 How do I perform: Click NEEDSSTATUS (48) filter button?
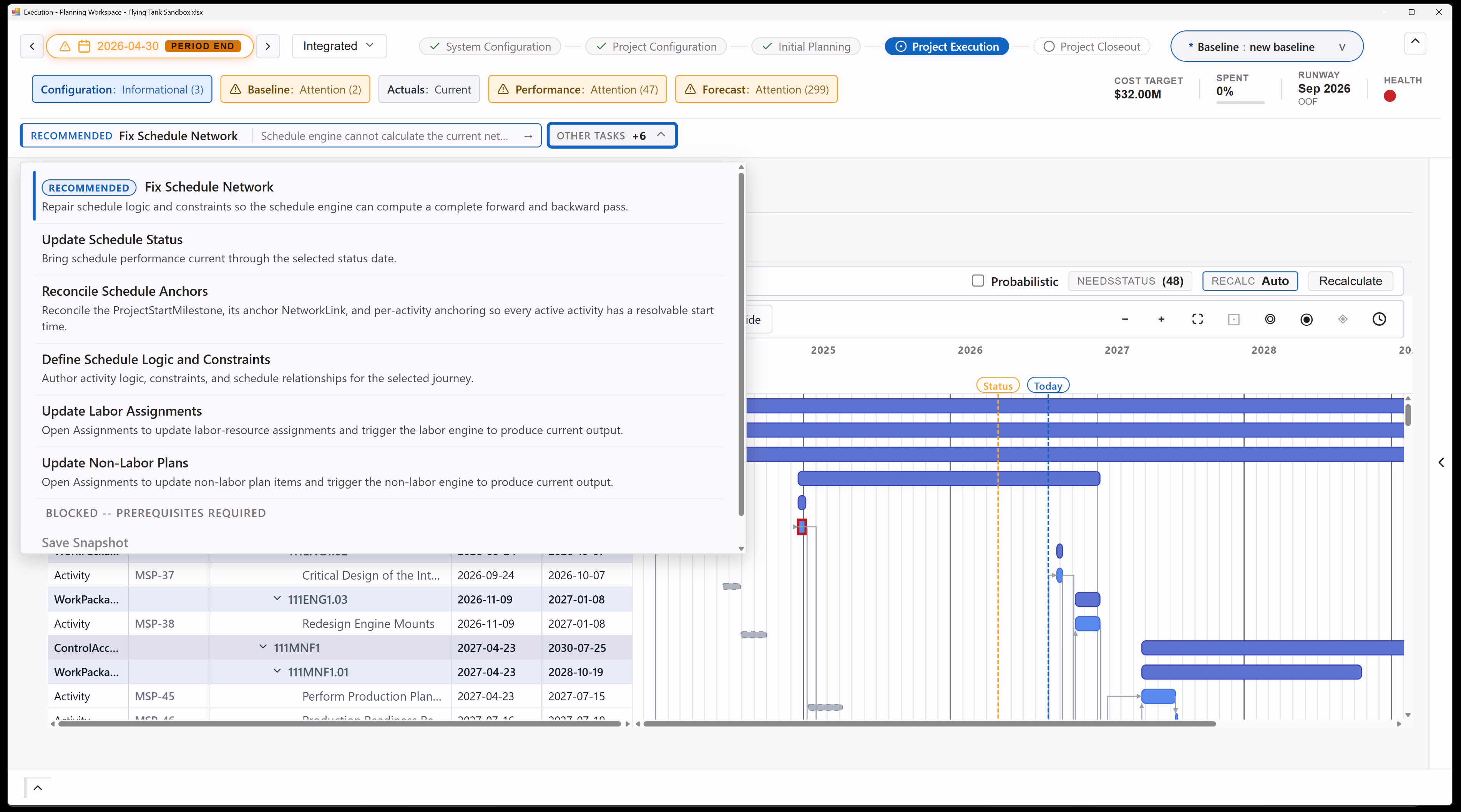(x=1130, y=281)
